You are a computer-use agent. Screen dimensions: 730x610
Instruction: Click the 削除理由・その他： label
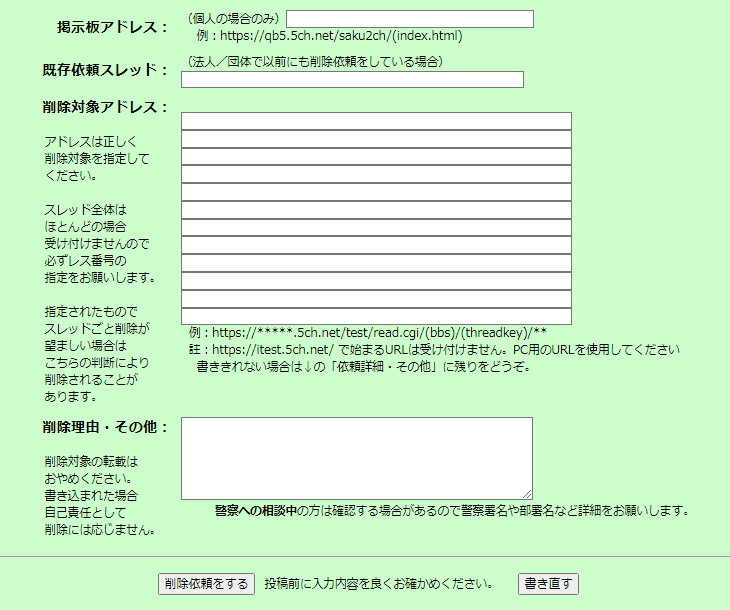click(x=105, y=427)
